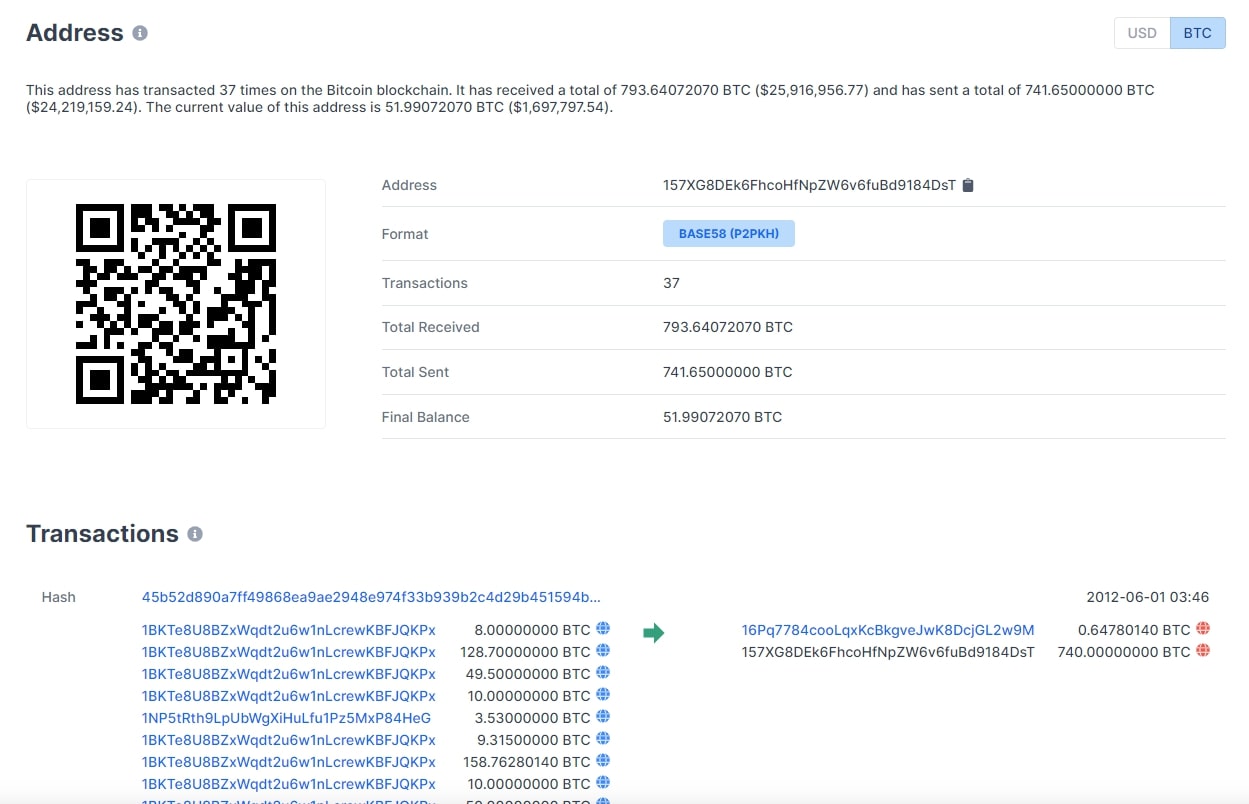Select the address text 157XG8DEk6FhcoHfNpZW6v6fuBd9184DsT in details table
Screen dimensions: 1249x804
click(x=810, y=185)
